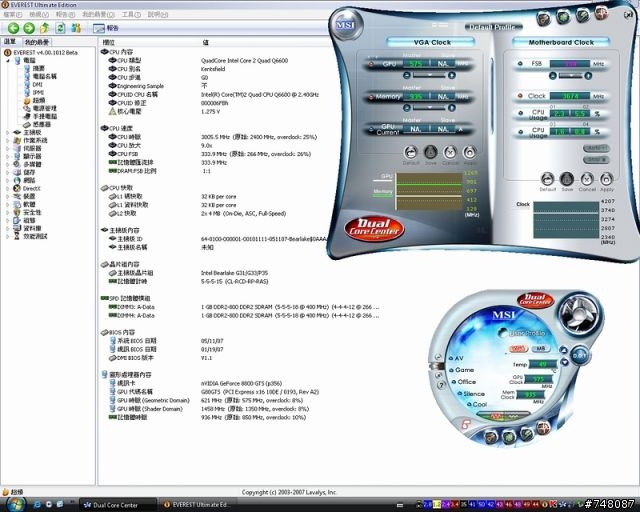Click the reddish fourth icon atop the large MSI panel
Image resolution: width=640 pixels, height=512 pixels.
point(601,13)
